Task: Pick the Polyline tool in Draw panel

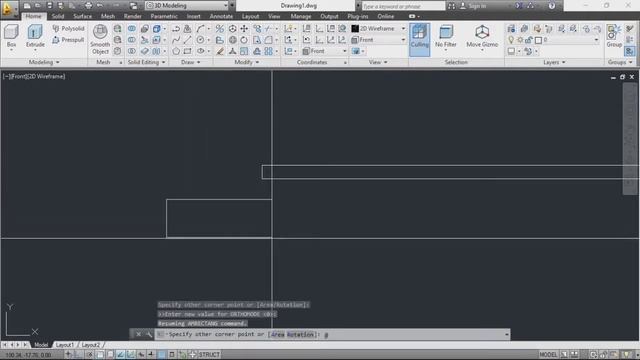Action: click(x=176, y=29)
